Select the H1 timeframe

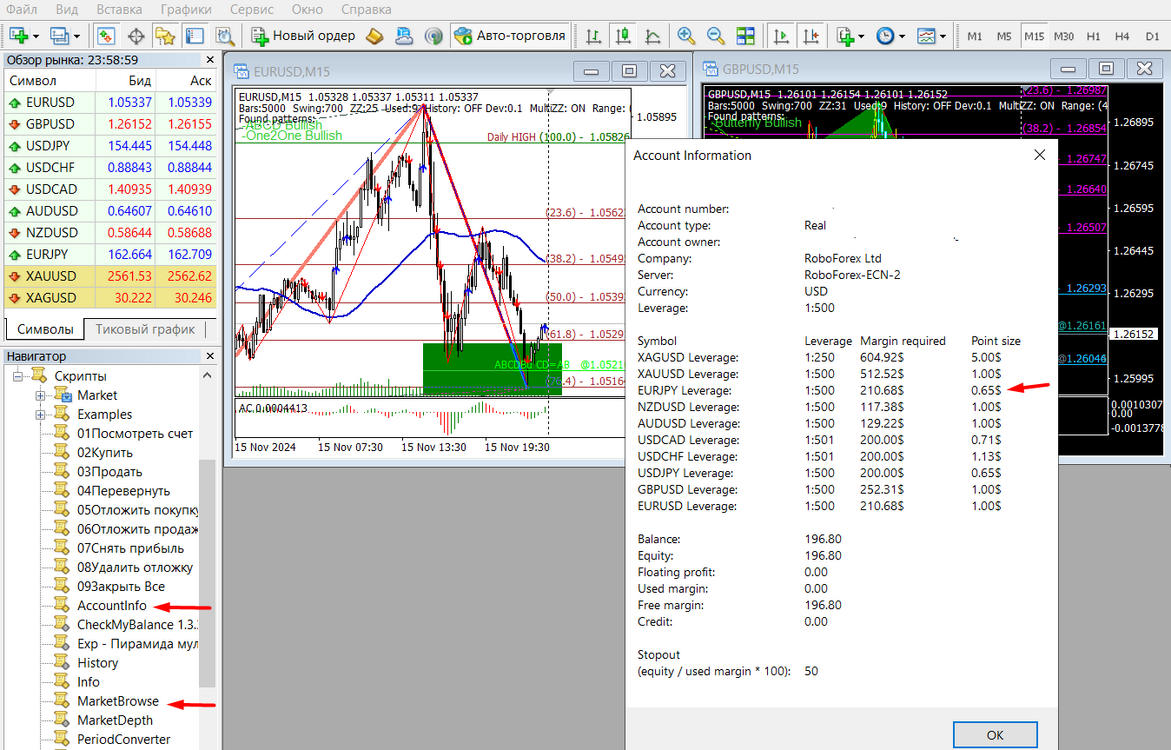click(1094, 36)
